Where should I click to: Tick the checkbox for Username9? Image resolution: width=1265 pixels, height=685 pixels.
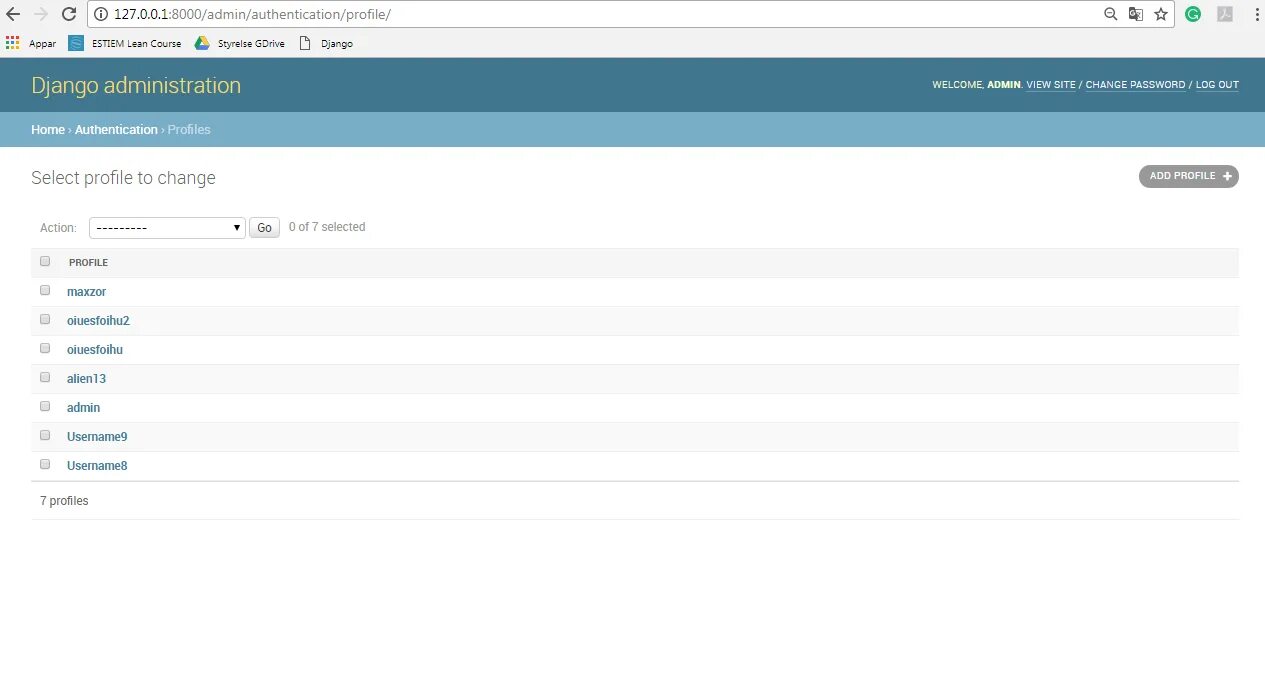tap(45, 435)
